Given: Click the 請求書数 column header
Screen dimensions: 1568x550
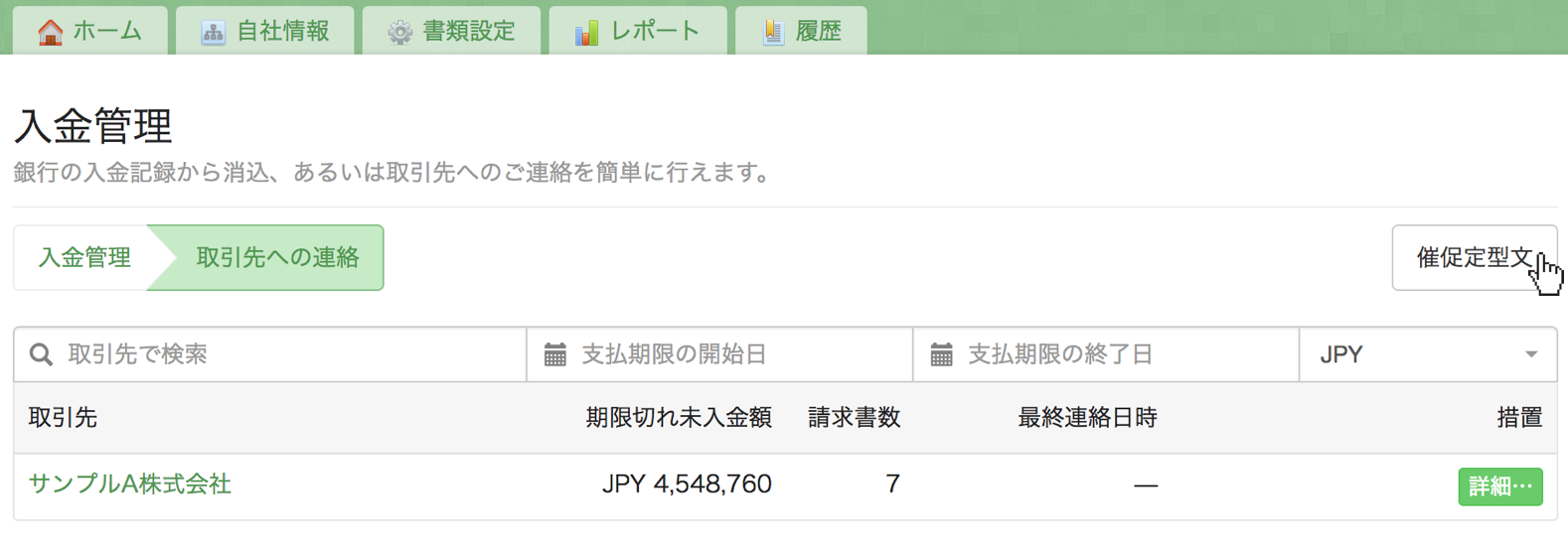Looking at the screenshot, I should pos(854,418).
